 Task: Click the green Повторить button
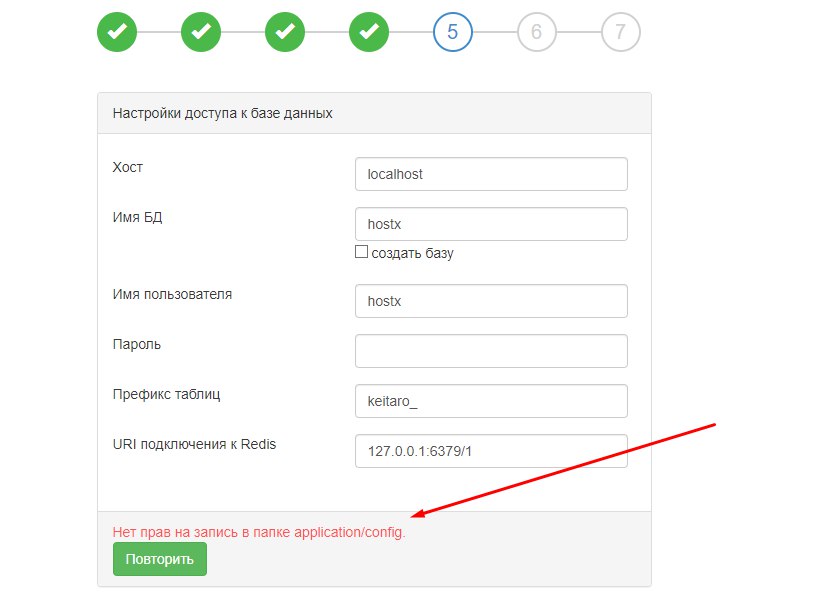(160, 559)
